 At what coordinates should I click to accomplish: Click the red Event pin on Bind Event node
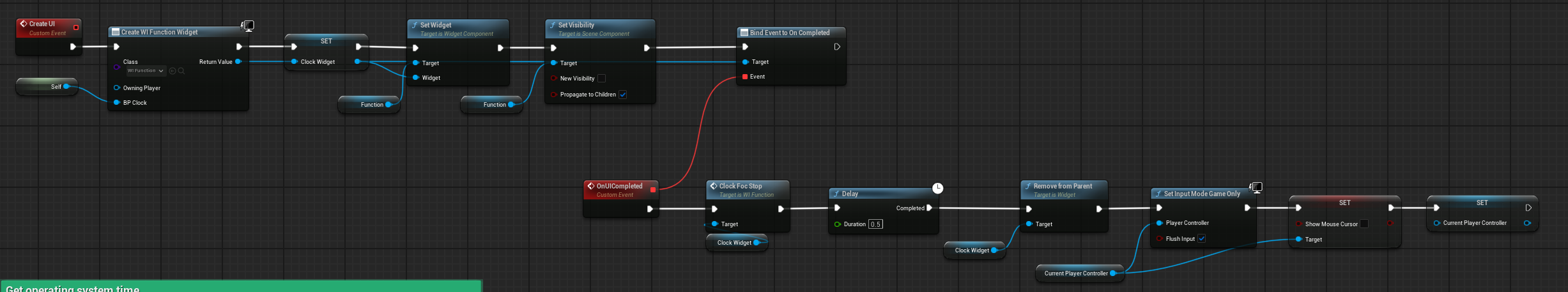coord(745,77)
